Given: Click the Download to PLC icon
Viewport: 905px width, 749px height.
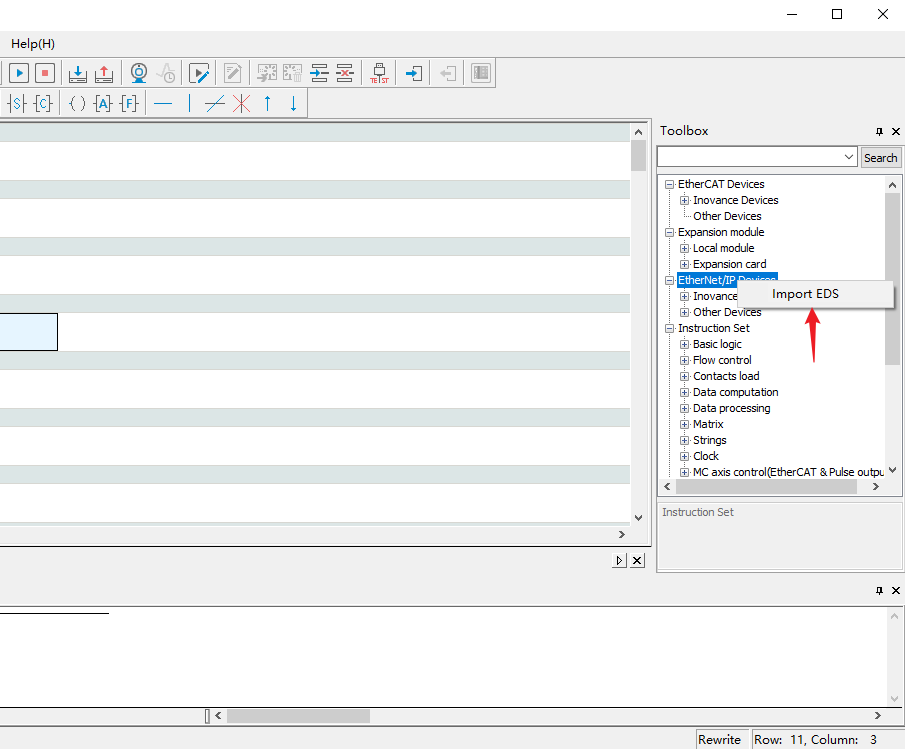Looking at the screenshot, I should (x=78, y=73).
